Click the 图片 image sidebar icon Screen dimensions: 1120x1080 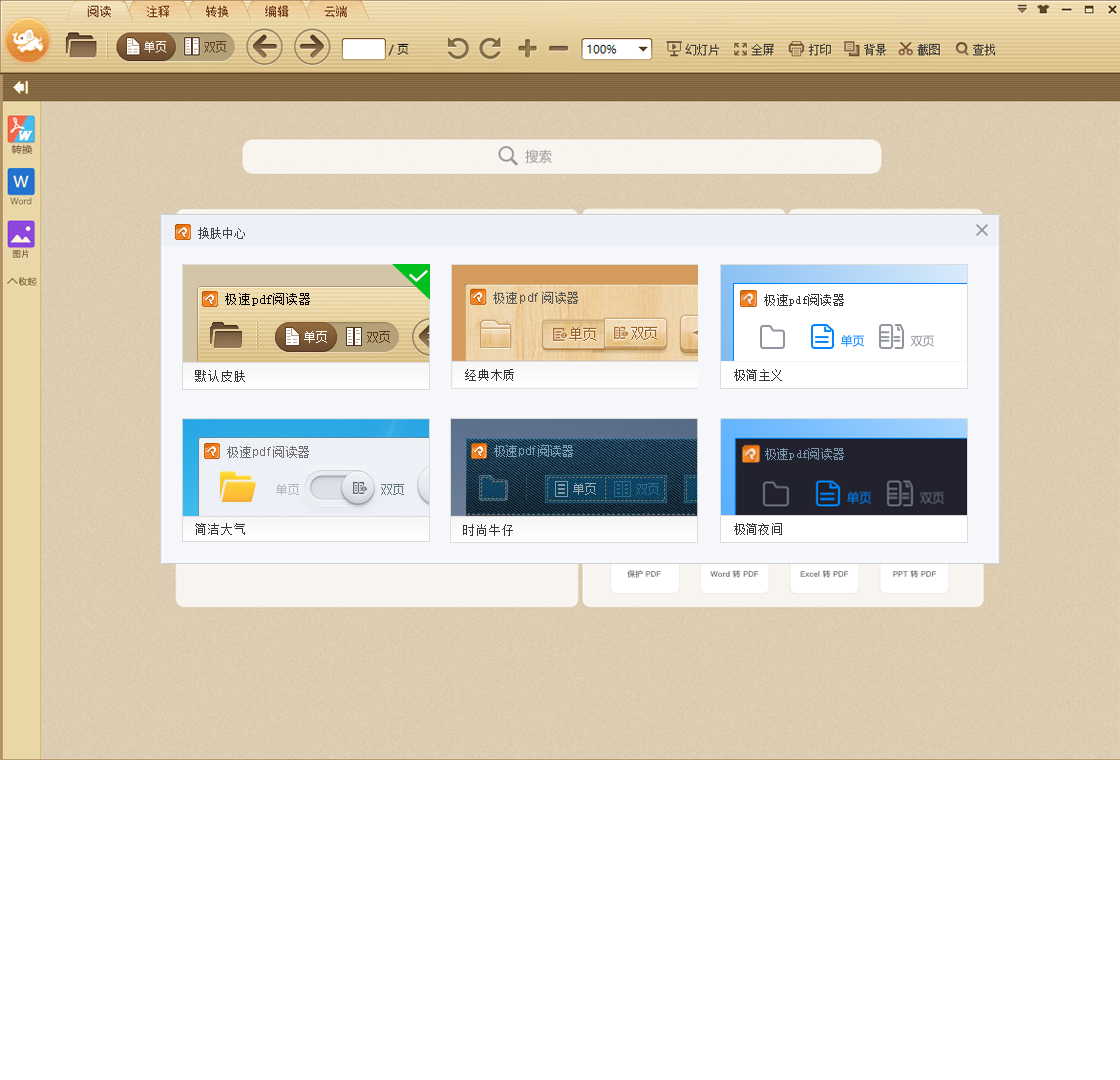[21, 240]
